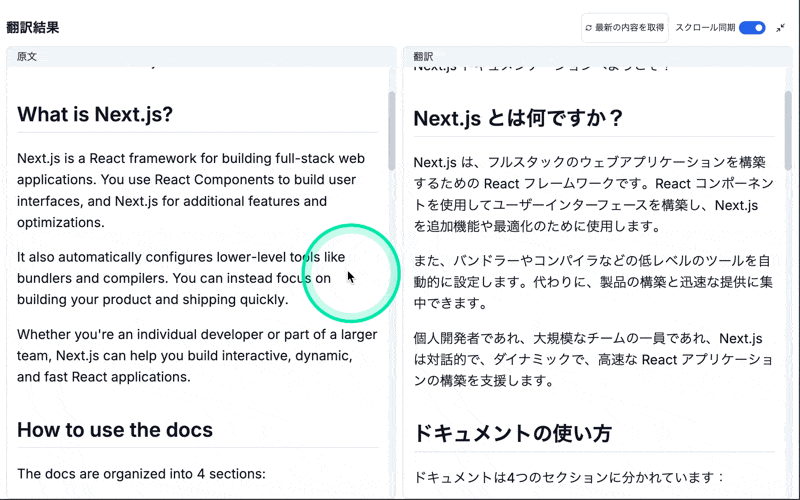This screenshot has height=500, width=800.
Task: Click the paragraph starting "個人開発者であれ"
Action: pos(594,360)
